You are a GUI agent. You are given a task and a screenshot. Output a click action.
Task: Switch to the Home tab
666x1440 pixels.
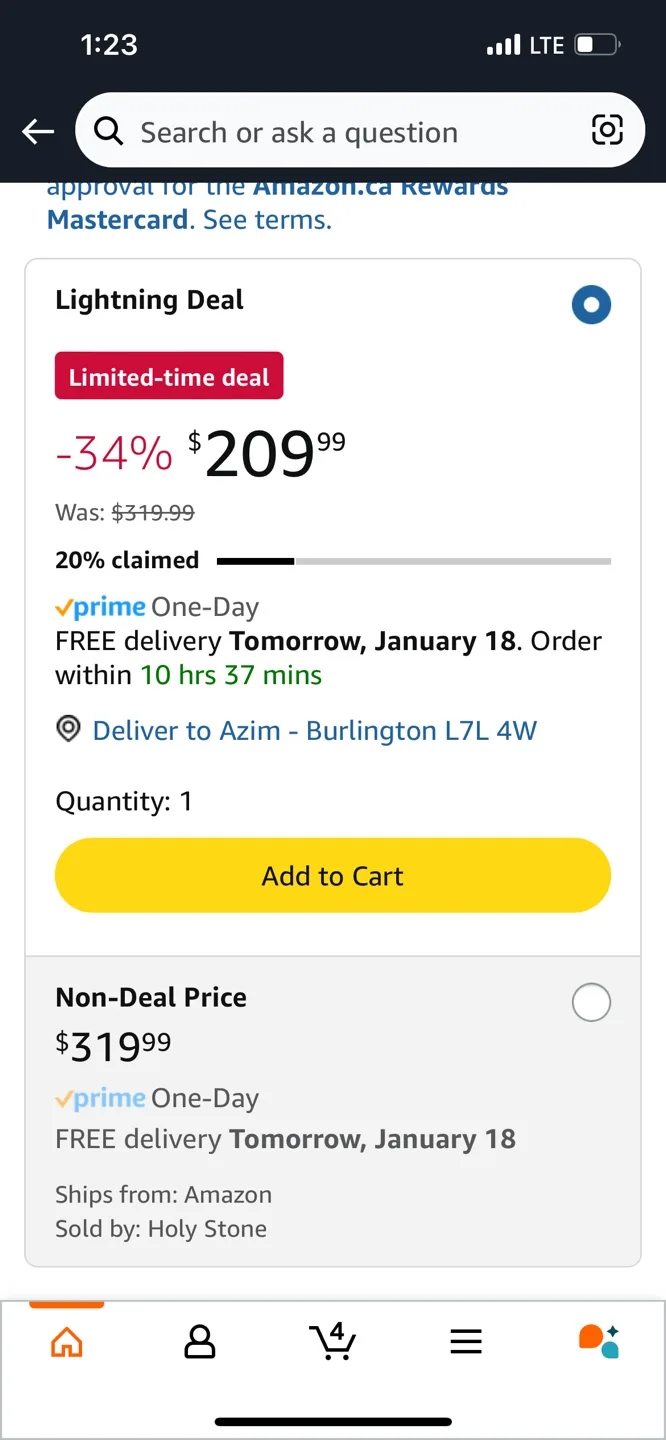point(66,1343)
